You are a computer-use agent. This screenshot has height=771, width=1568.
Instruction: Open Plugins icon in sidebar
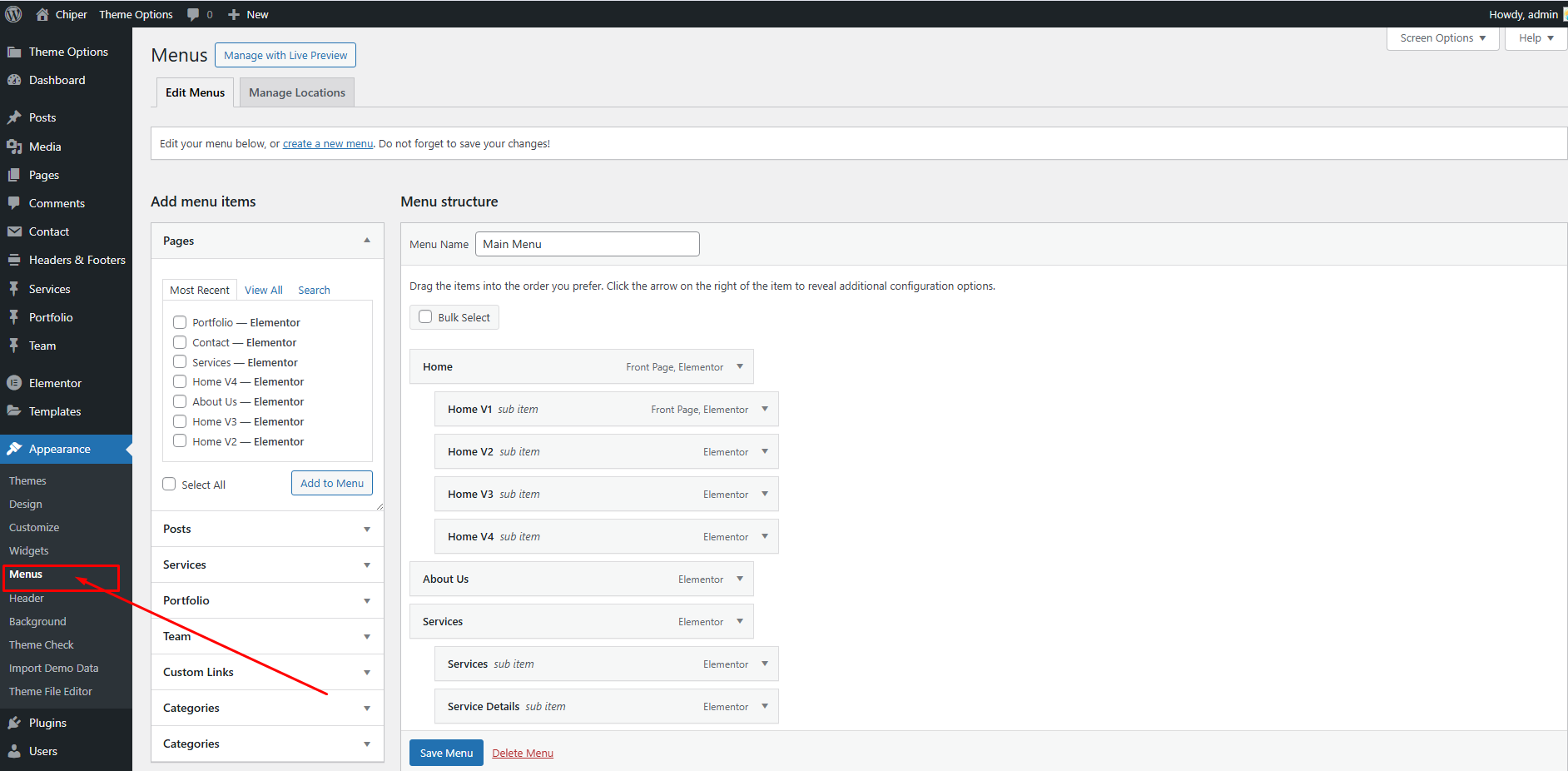pos(14,723)
